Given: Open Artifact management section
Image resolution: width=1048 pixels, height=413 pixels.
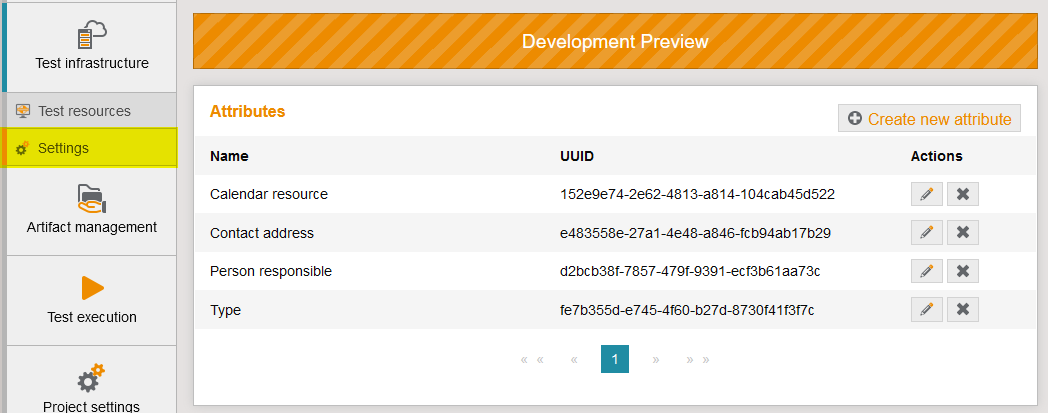Looking at the screenshot, I should (x=91, y=210).
